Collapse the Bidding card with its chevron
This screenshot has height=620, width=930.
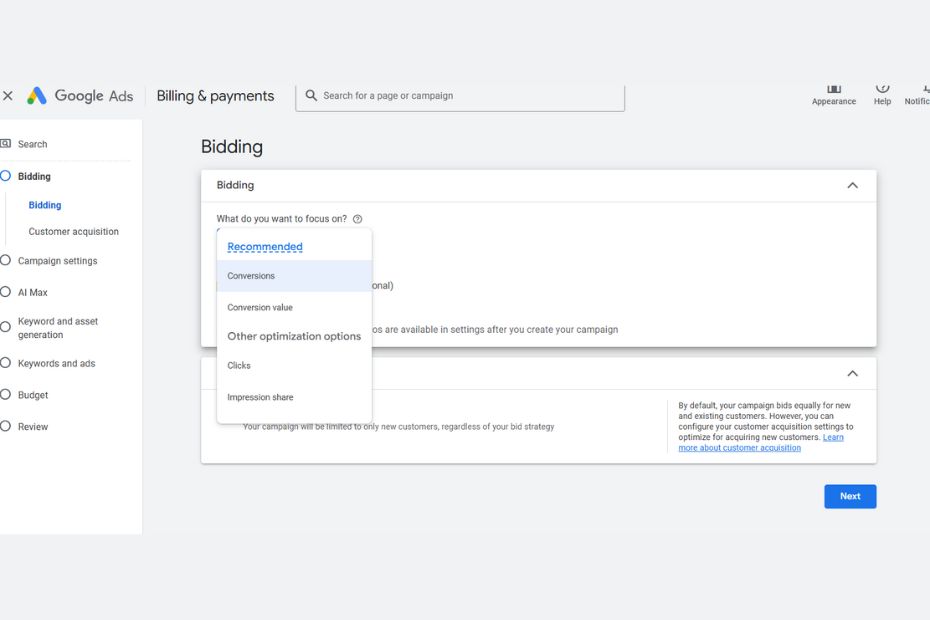coord(852,185)
